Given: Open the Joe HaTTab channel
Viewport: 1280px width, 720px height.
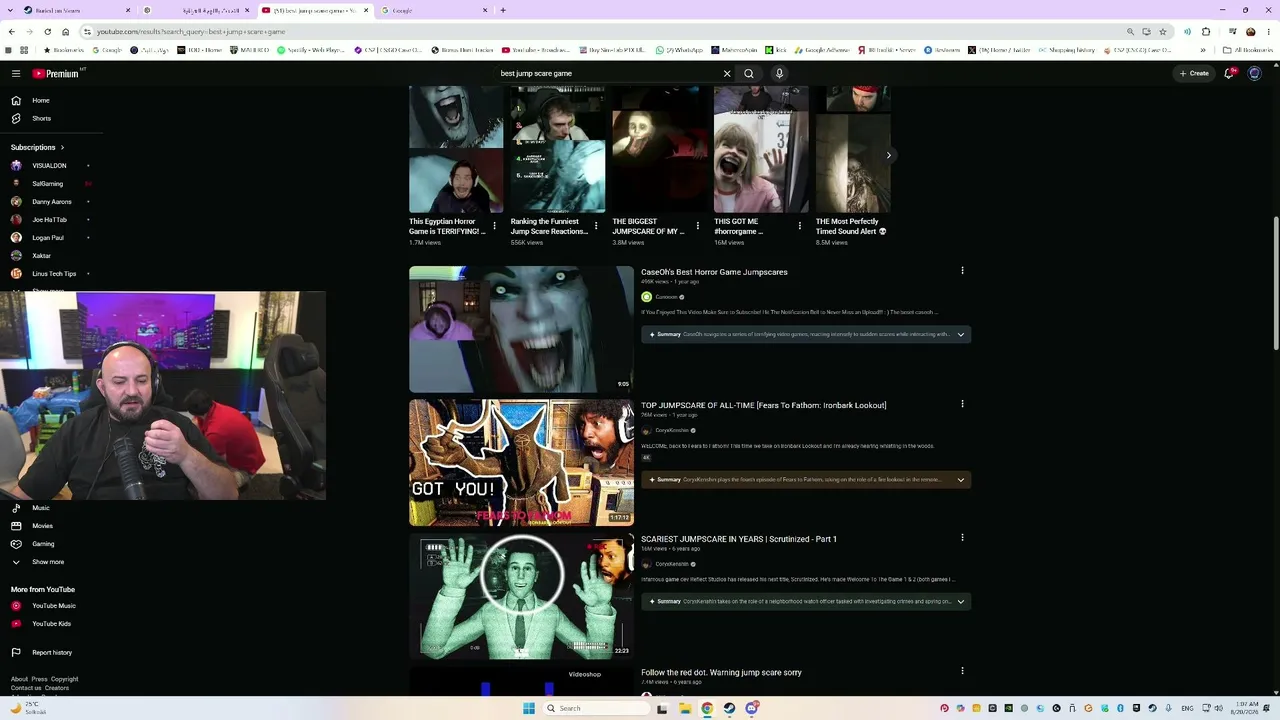Looking at the screenshot, I should pyautogui.click(x=50, y=219).
